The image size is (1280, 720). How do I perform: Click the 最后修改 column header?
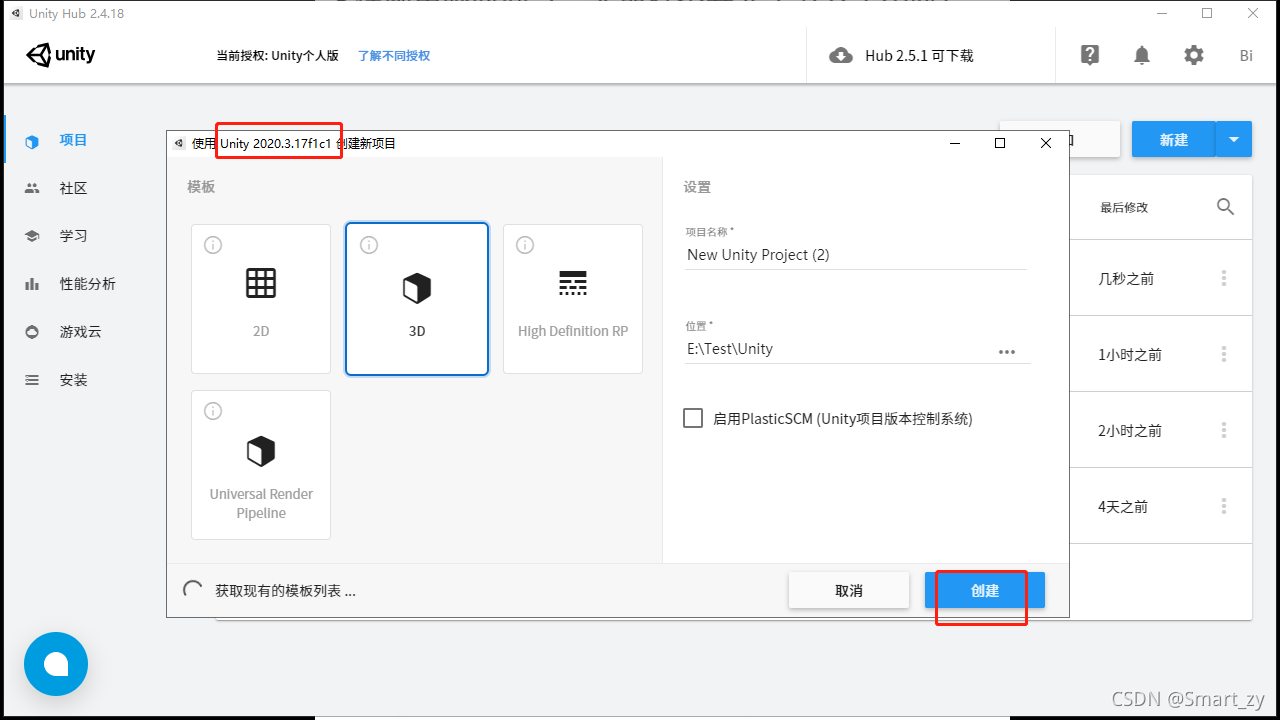tap(1124, 207)
